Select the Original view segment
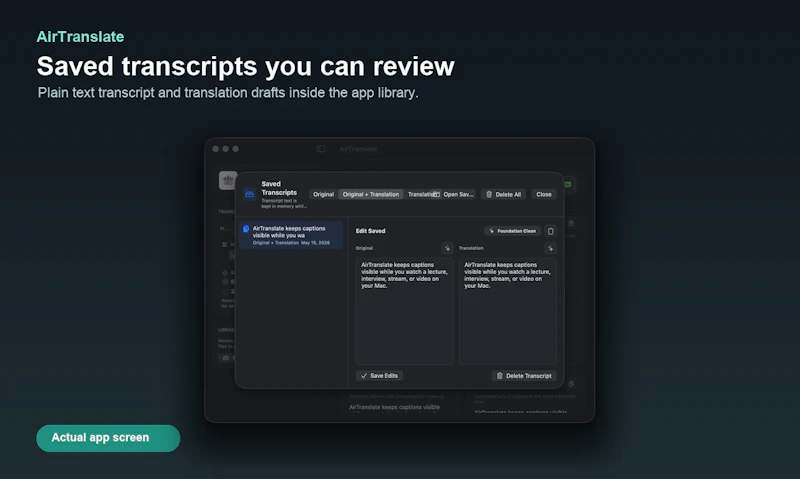This screenshot has width=800, height=479. point(323,194)
